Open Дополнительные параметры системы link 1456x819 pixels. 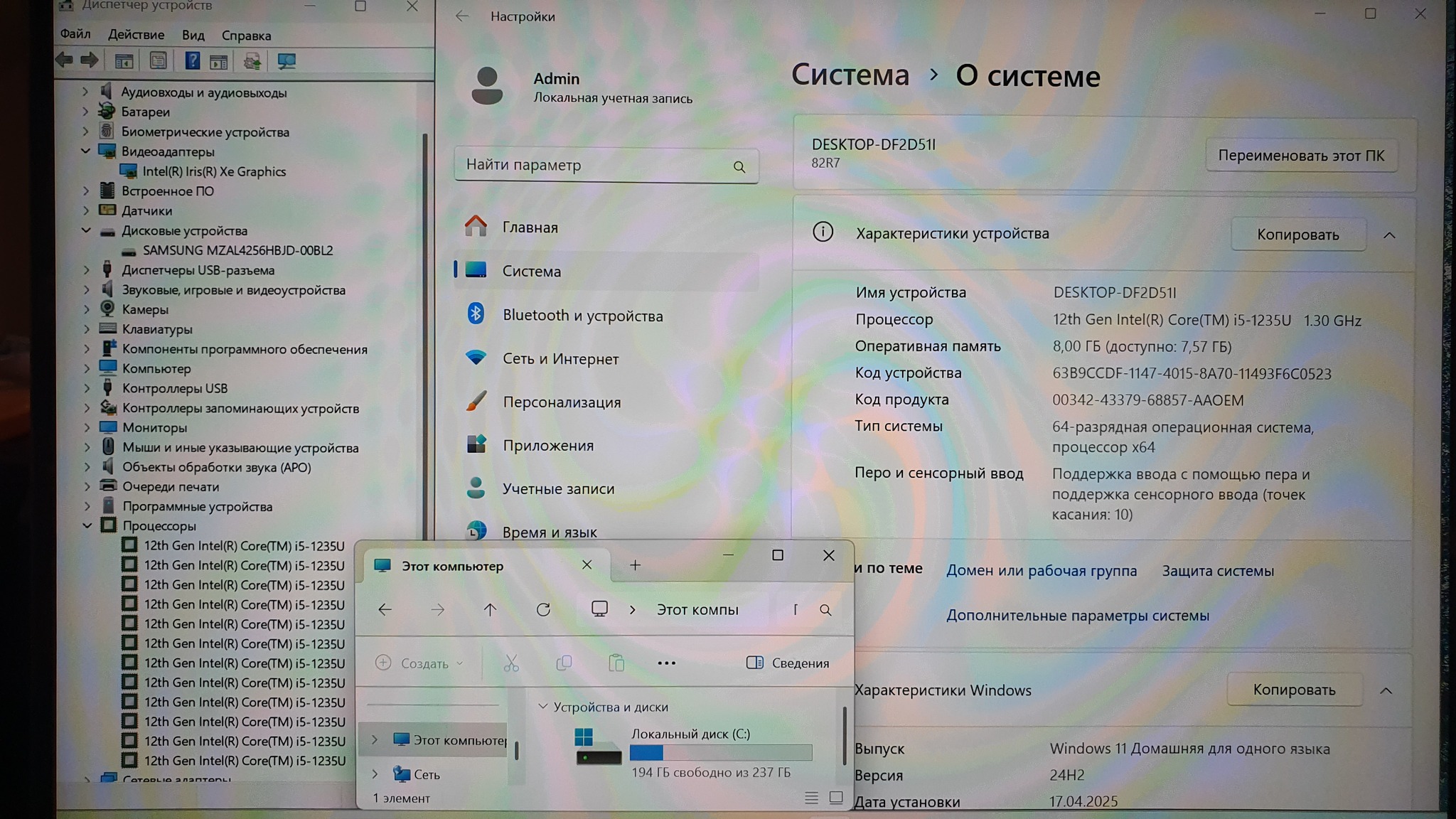pos(1077,616)
